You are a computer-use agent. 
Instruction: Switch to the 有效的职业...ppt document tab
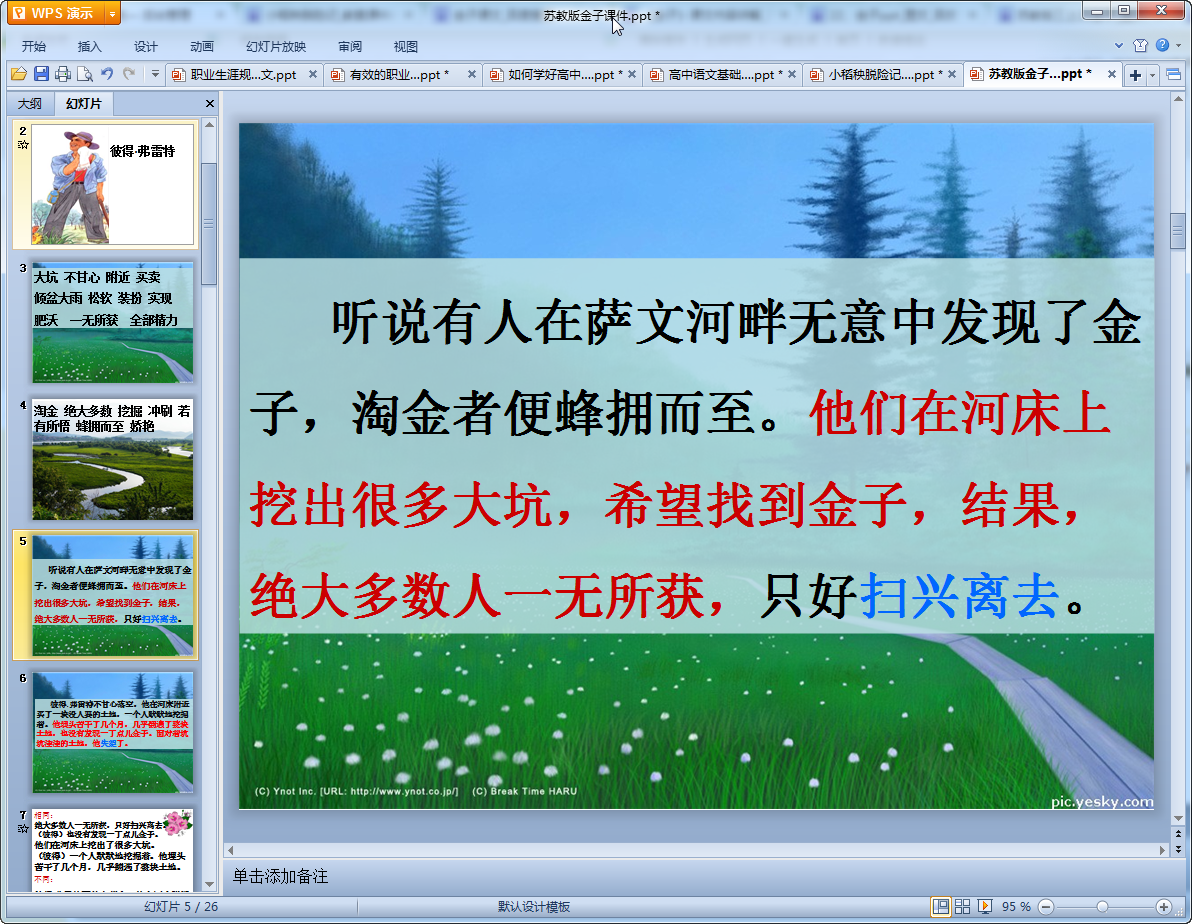tap(399, 75)
